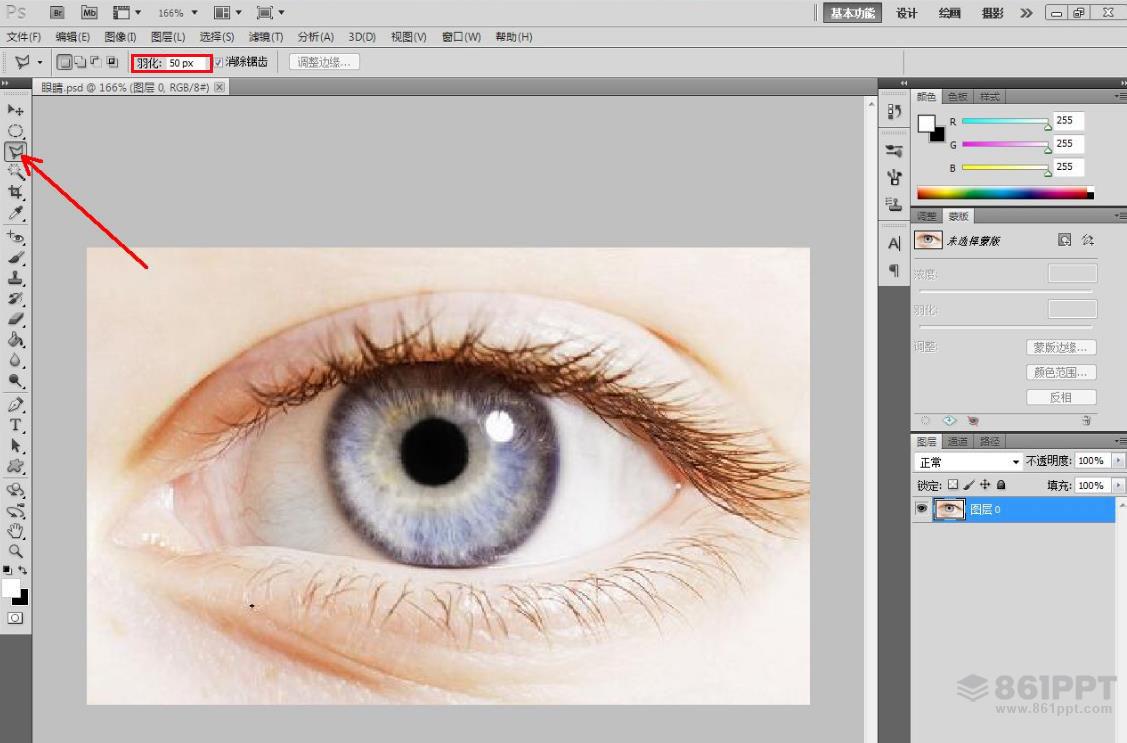The height and width of the screenshot is (743, 1127).
Task: Click the 基本功能 workspace button
Action: (852, 13)
